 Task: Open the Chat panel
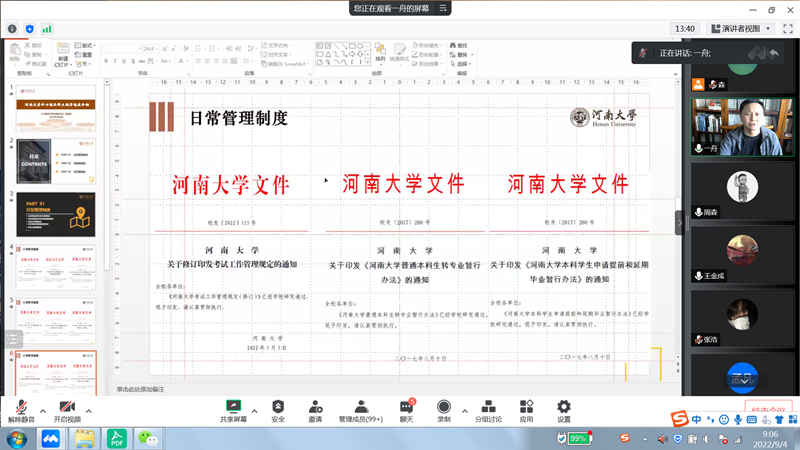[x=406, y=408]
